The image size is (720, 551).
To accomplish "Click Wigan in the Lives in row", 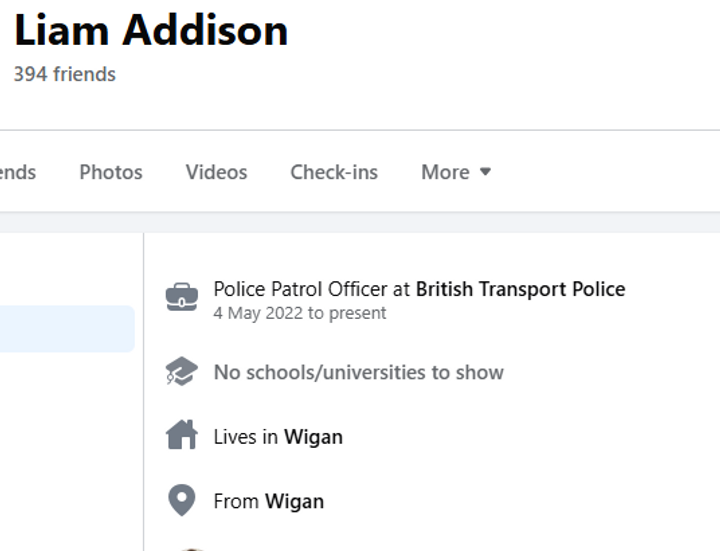I will pyautogui.click(x=313, y=437).
